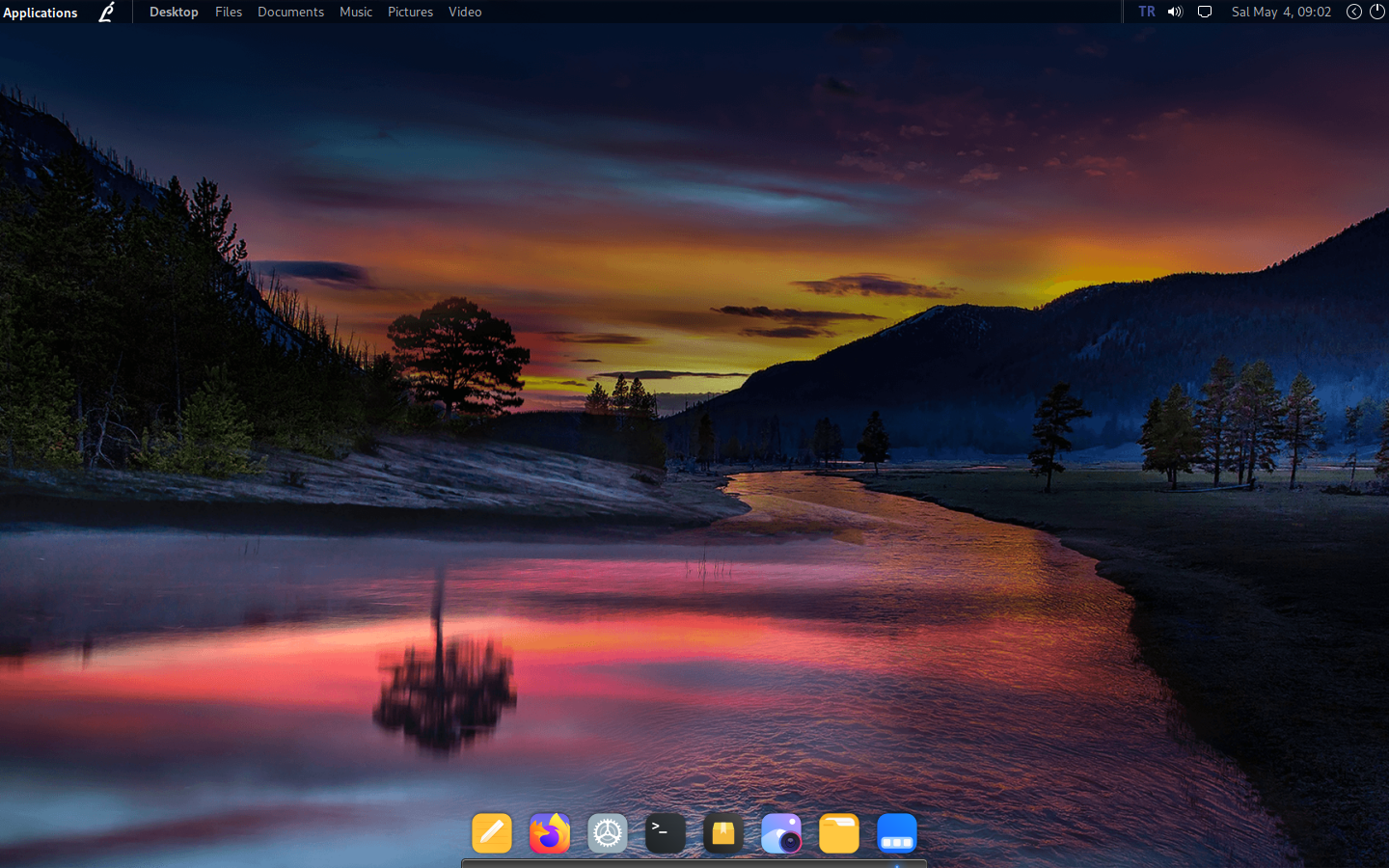Open System Settings gear in dock
The width and height of the screenshot is (1389, 868).
pyautogui.click(x=608, y=833)
